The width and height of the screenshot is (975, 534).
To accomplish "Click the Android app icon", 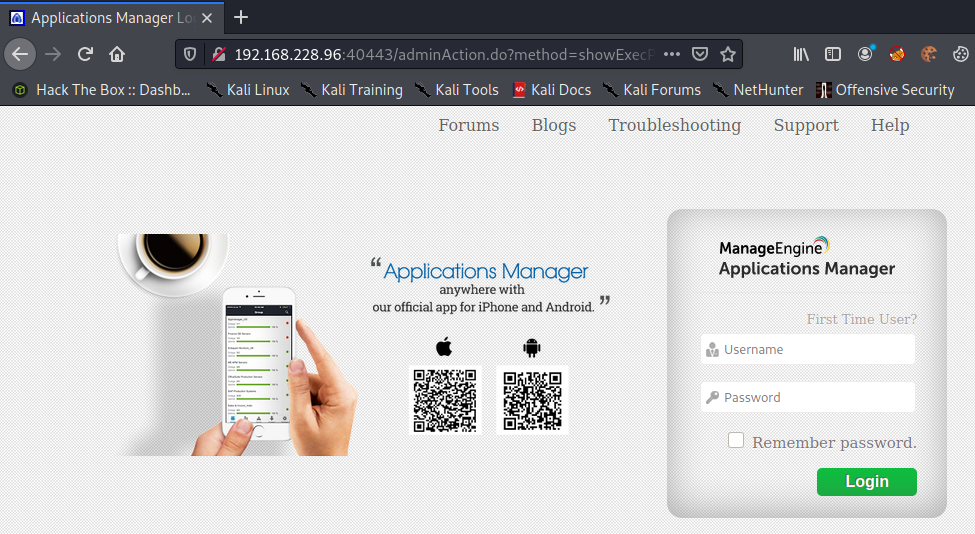I will coord(532,347).
